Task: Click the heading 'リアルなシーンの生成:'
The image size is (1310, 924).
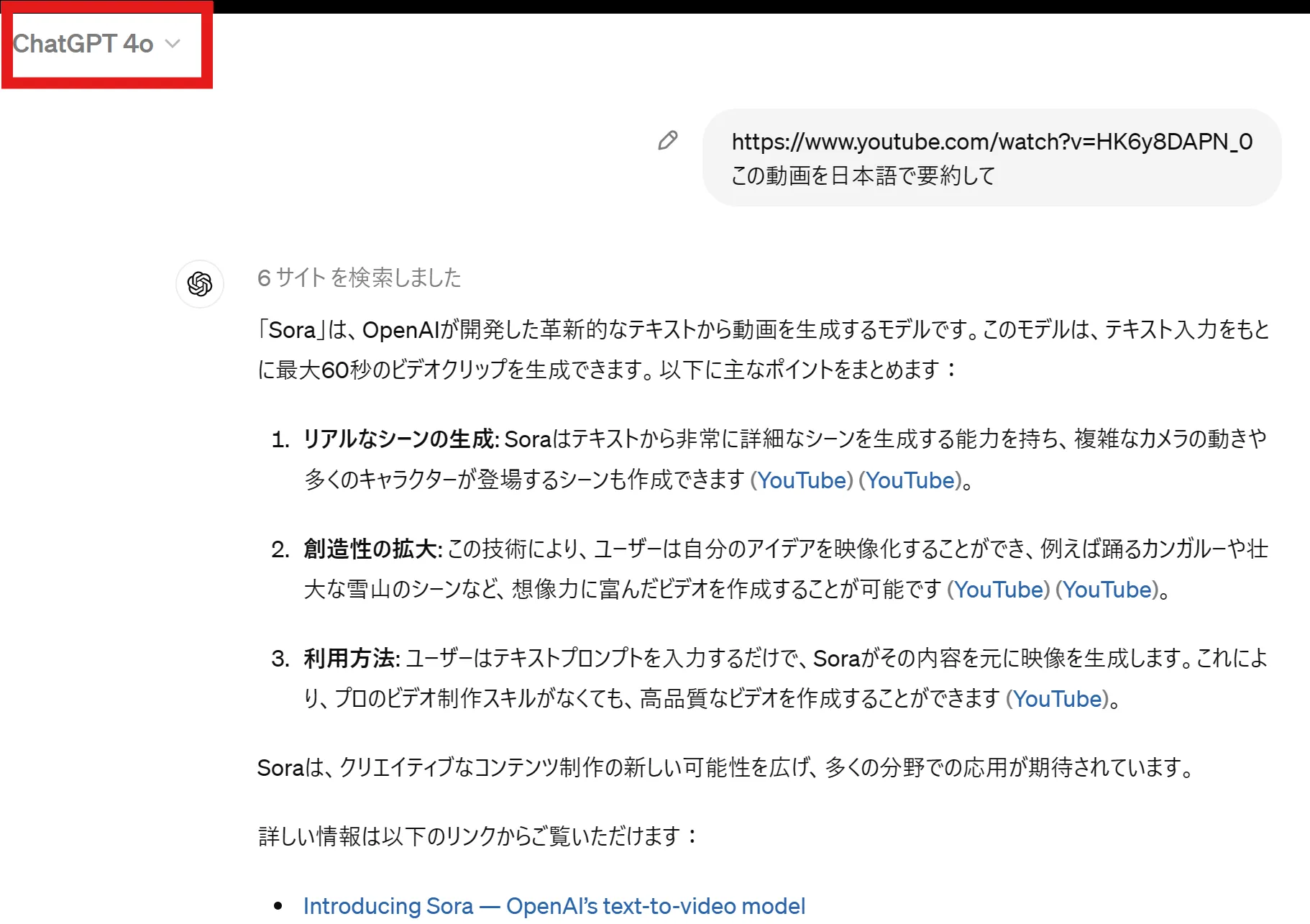Action: click(401, 439)
